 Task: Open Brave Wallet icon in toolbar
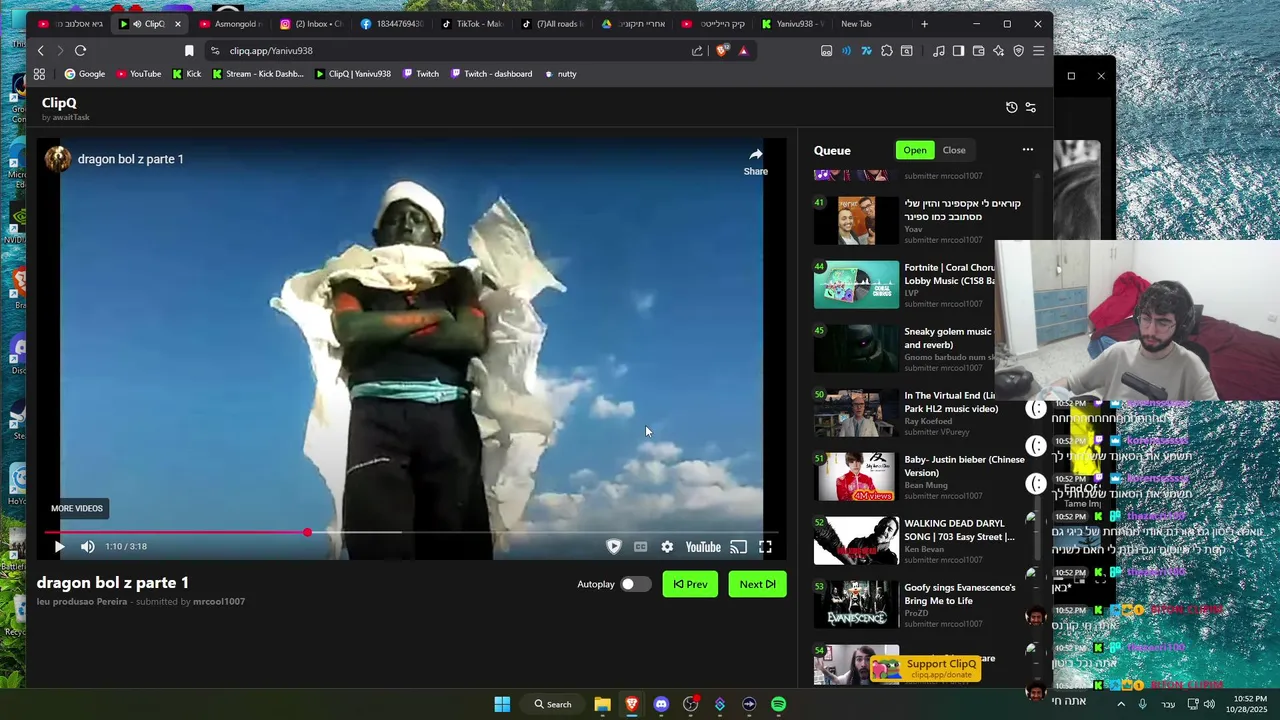coord(978,51)
